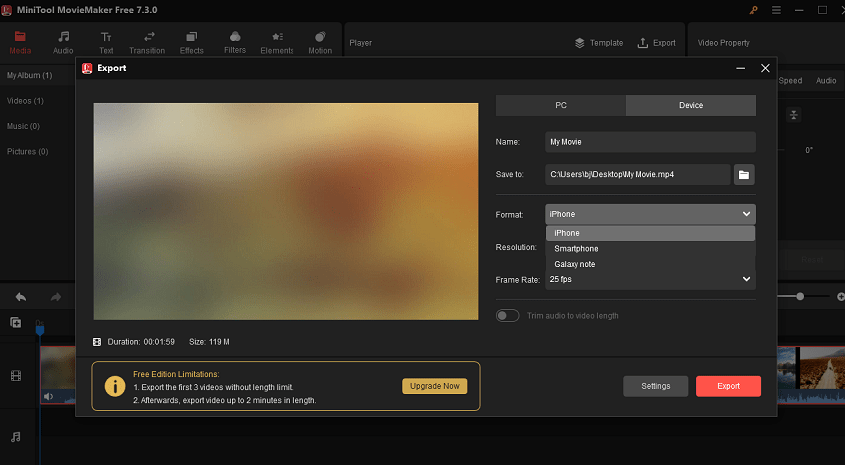Image resolution: width=845 pixels, height=465 pixels.
Task: Close the Export dialog
Action: (x=765, y=68)
